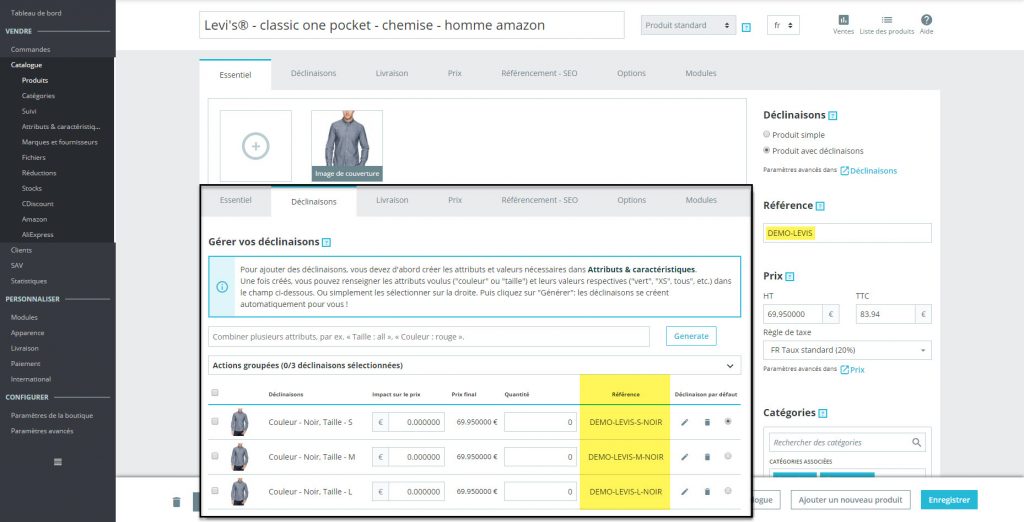
Task: Click the help icon beside Gérer vos déclinaisons
Action: click(327, 242)
